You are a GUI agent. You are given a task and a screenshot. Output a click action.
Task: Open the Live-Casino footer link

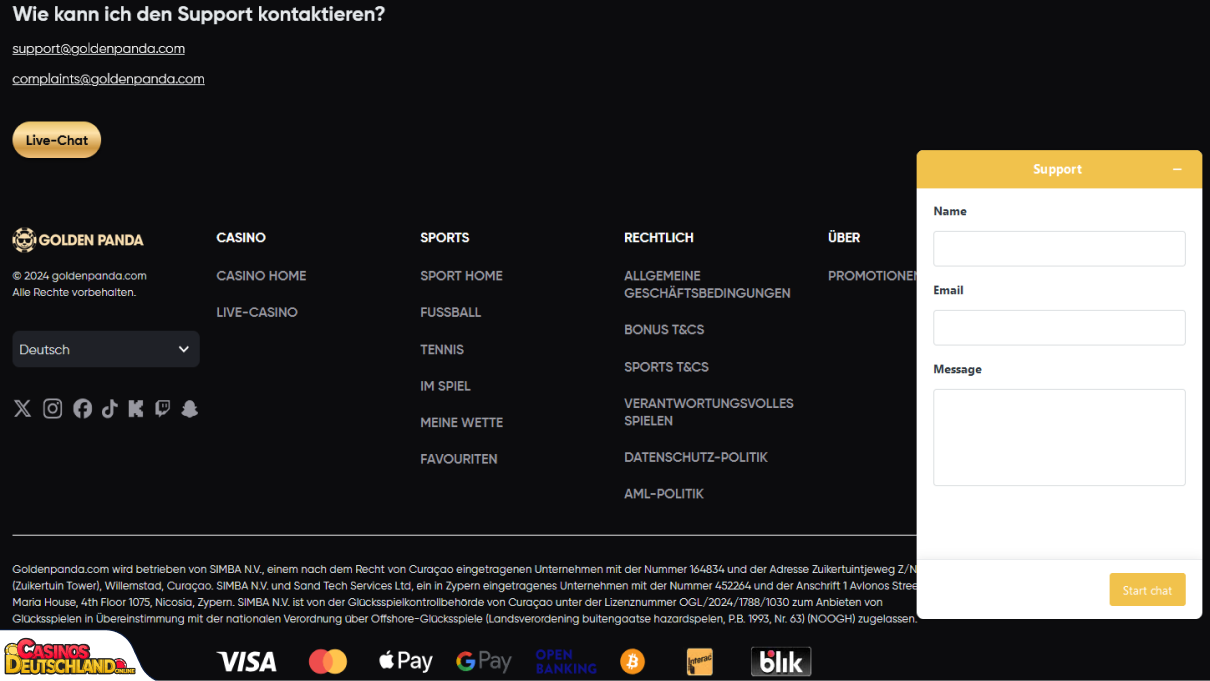[x=257, y=312]
